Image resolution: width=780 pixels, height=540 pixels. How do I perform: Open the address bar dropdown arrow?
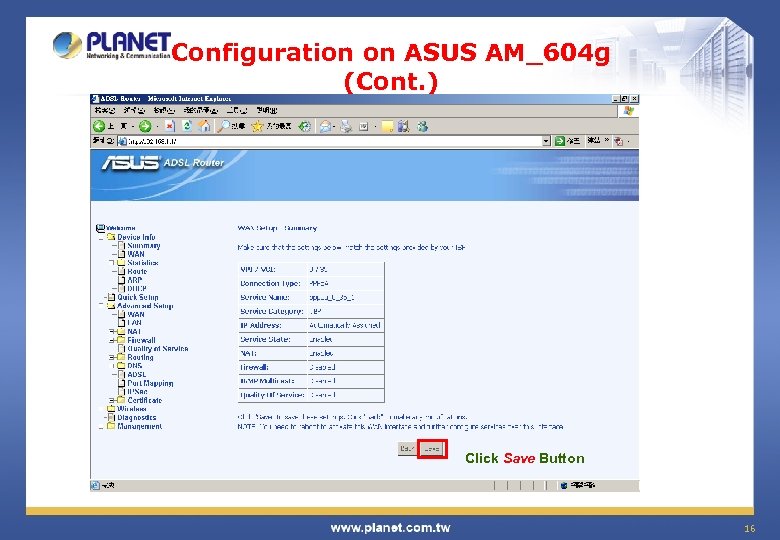click(546, 141)
